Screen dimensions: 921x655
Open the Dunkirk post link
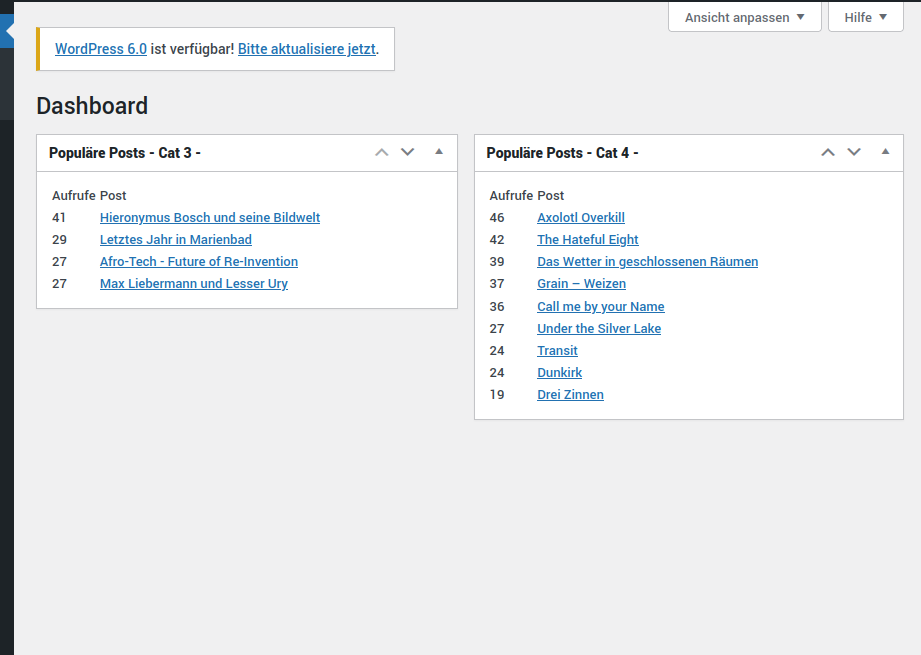[x=560, y=372]
